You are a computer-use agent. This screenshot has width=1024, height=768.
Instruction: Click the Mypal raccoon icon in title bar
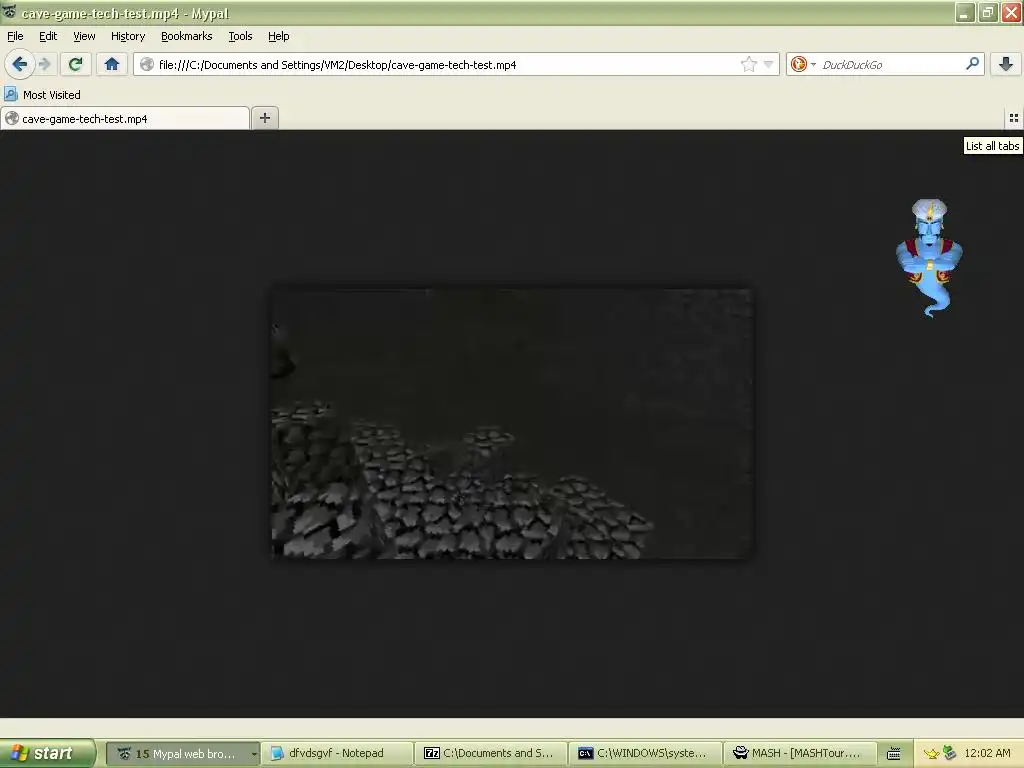coord(9,12)
